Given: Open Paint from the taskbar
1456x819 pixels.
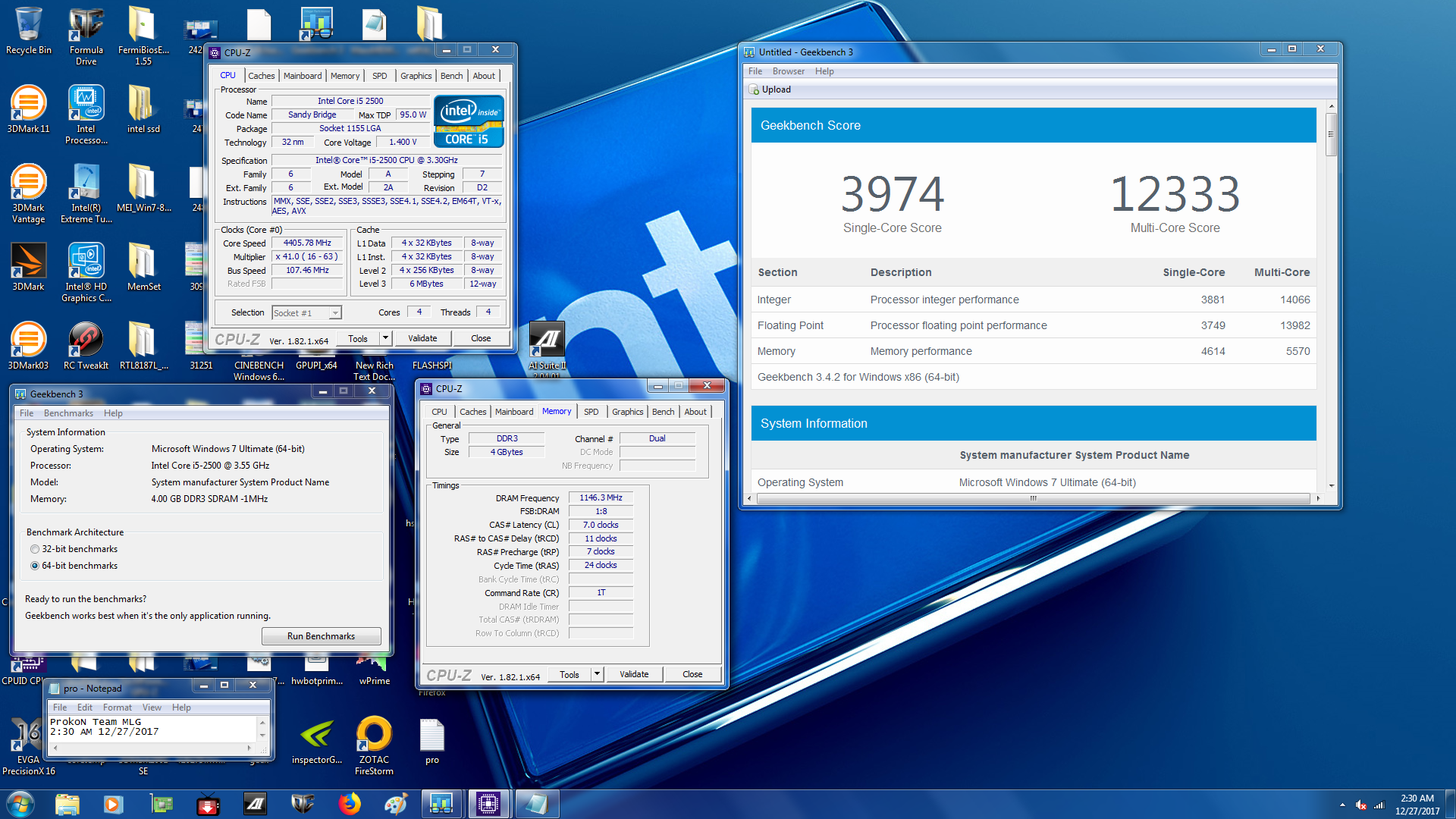Looking at the screenshot, I should tap(395, 804).
